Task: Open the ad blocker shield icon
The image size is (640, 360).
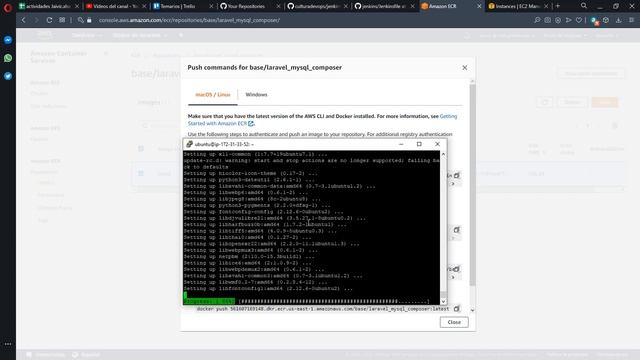Action: [x=558, y=20]
